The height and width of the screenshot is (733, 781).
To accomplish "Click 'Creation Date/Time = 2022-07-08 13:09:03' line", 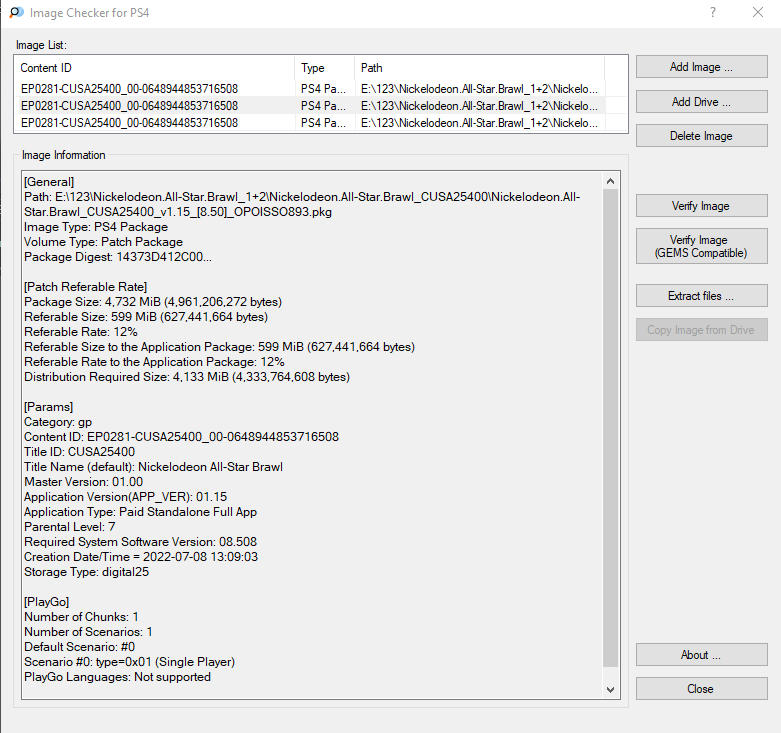I will [x=141, y=557].
